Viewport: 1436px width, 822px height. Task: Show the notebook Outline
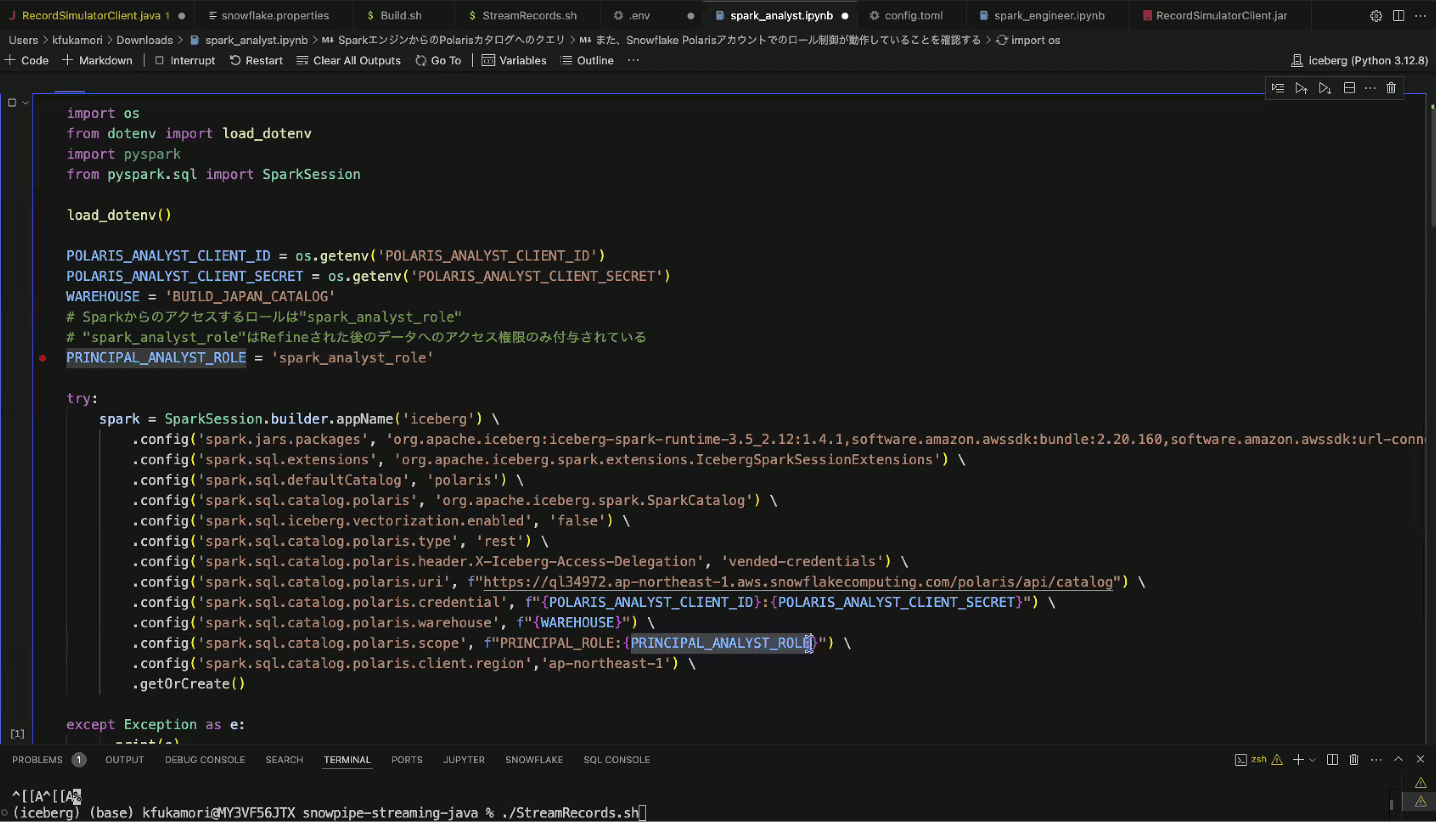(x=587, y=60)
